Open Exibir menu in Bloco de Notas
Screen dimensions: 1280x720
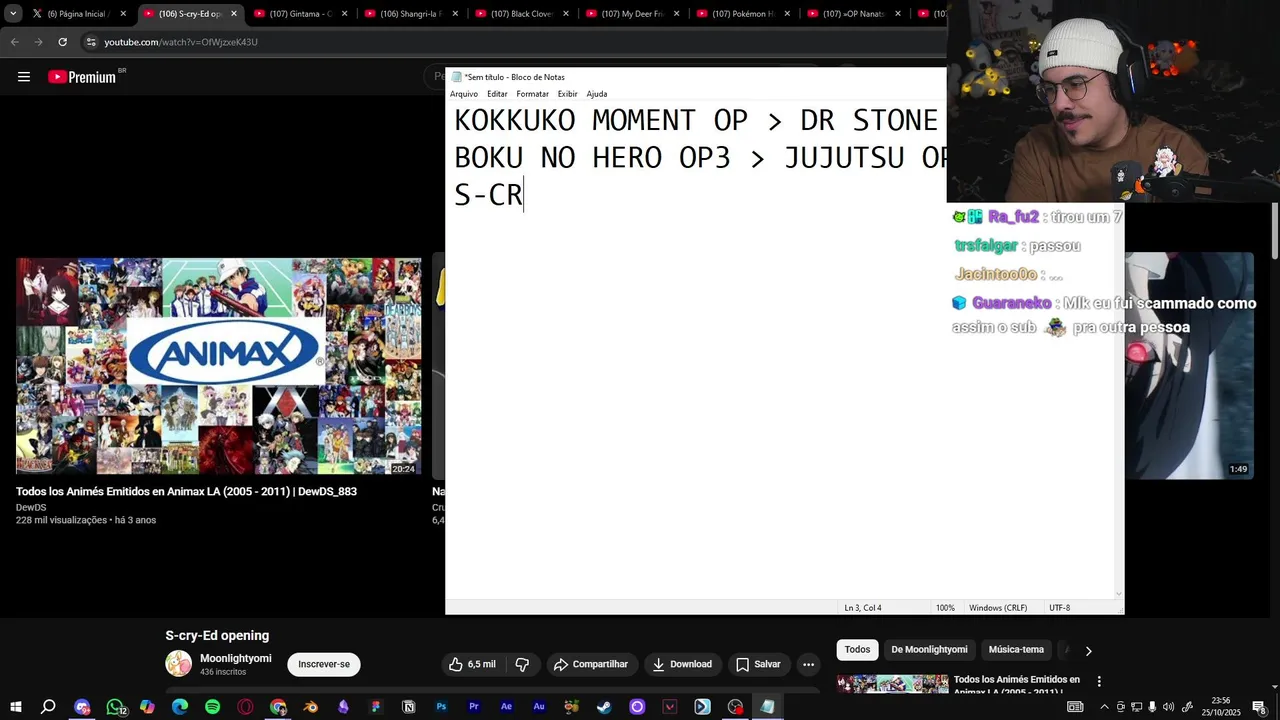pyautogui.click(x=568, y=94)
